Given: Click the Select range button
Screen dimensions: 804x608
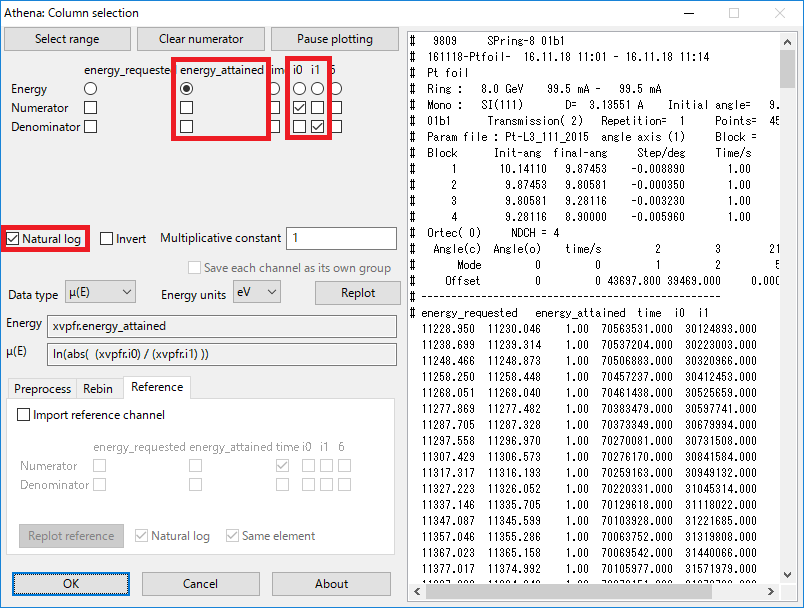Looking at the screenshot, I should [x=67, y=39].
